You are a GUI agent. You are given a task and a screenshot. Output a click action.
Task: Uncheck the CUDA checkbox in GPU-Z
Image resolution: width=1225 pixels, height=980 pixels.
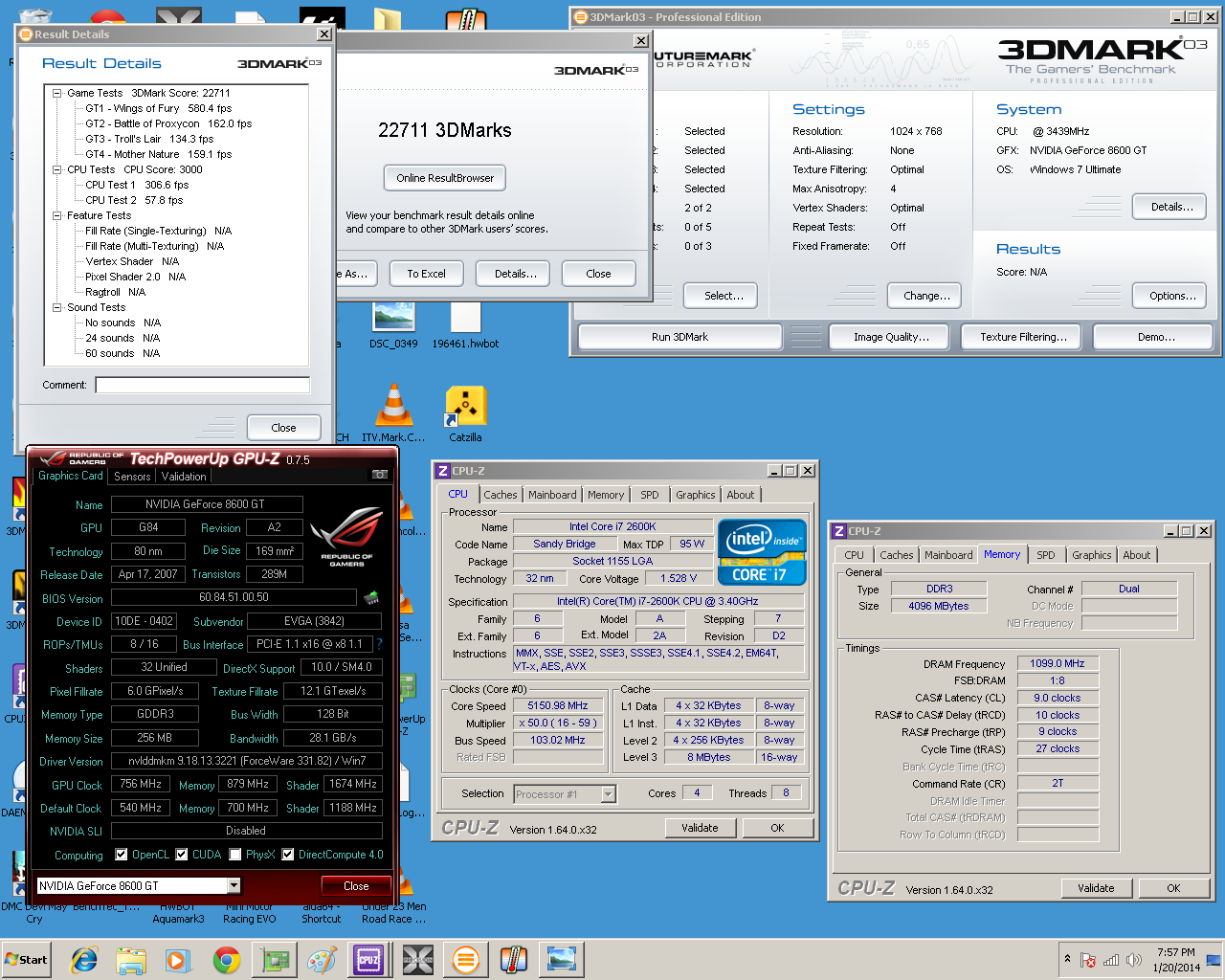182,855
